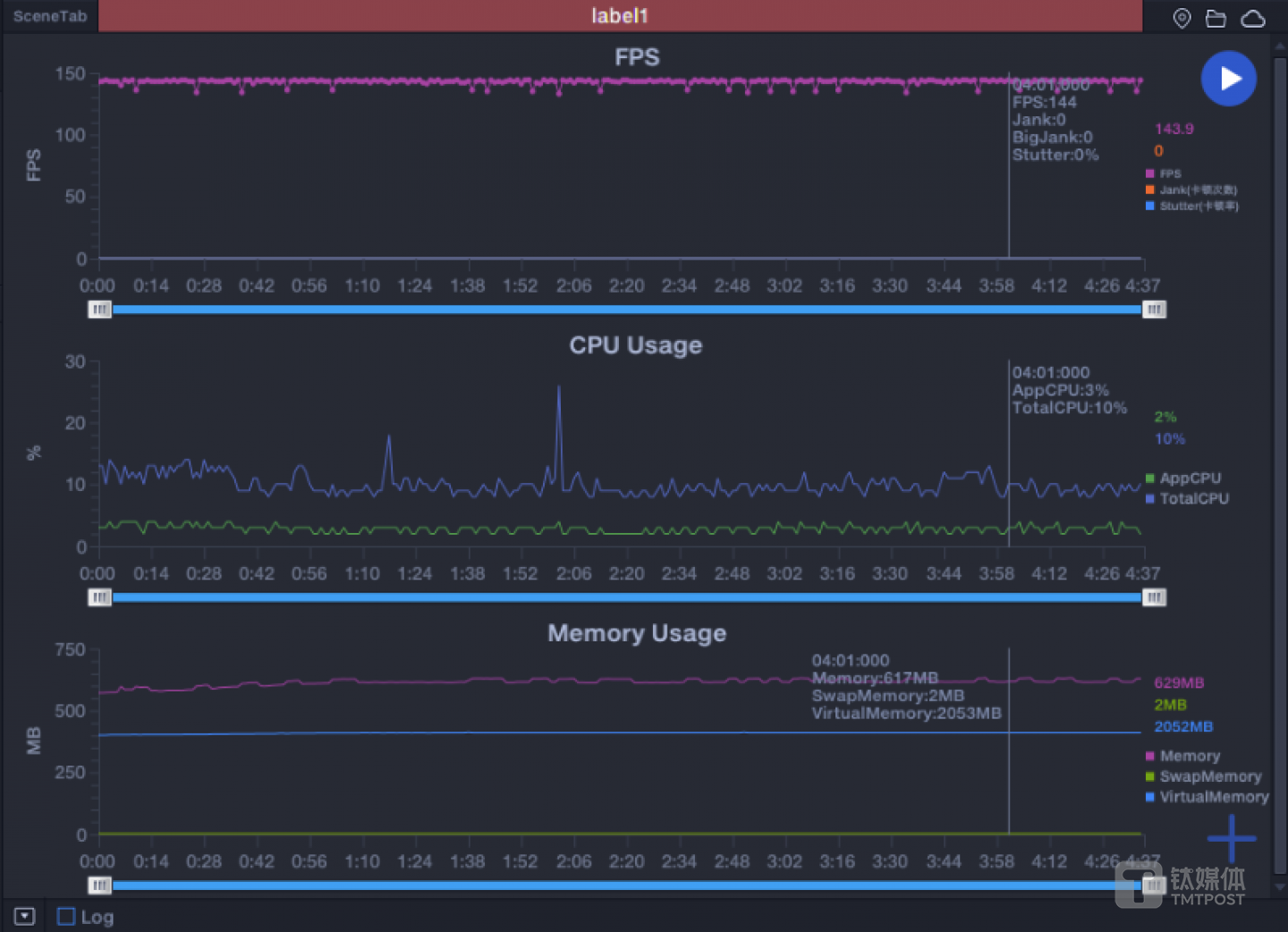
Task: Expand the bottom-left dropdown arrow panel
Action: [24, 917]
